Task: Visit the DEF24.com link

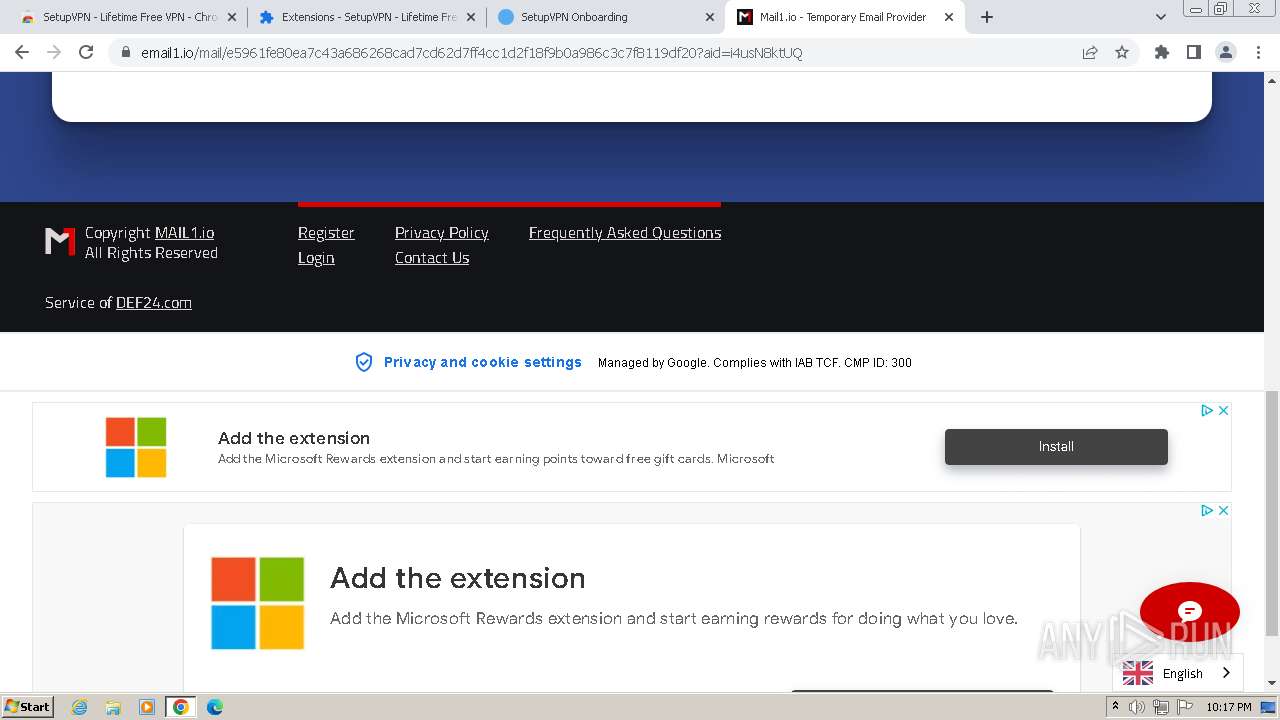Action: [154, 303]
